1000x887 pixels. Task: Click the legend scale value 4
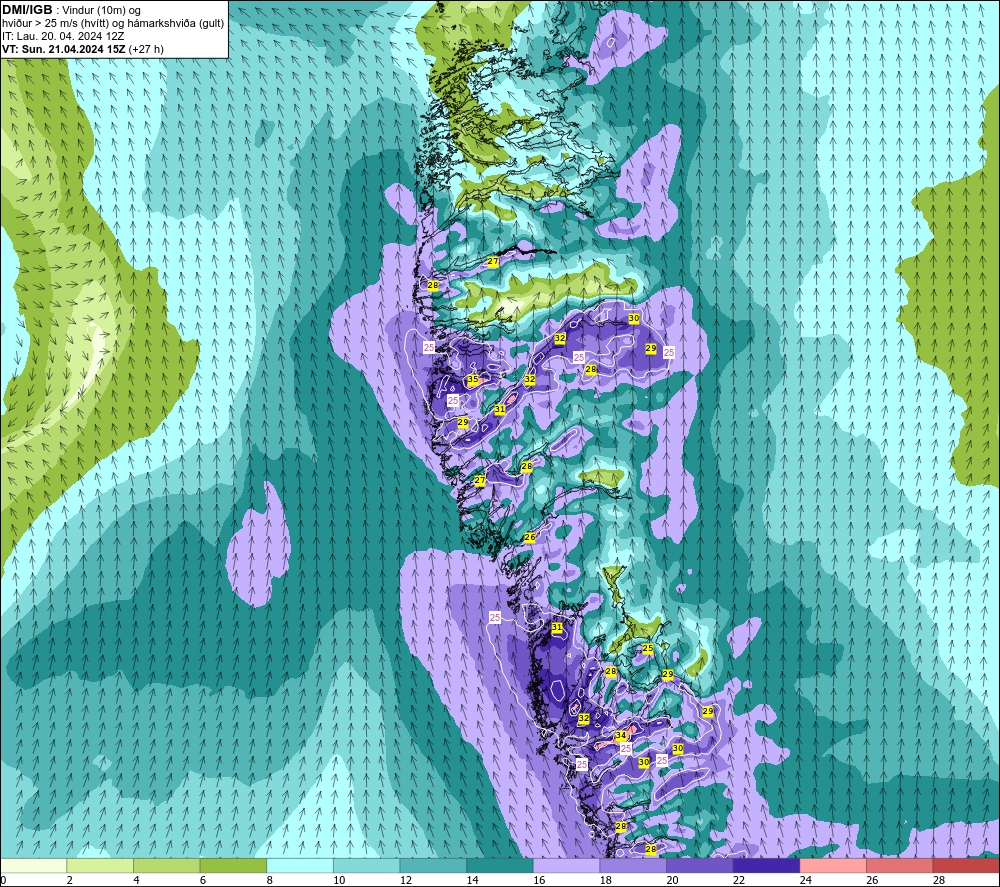coord(136,880)
